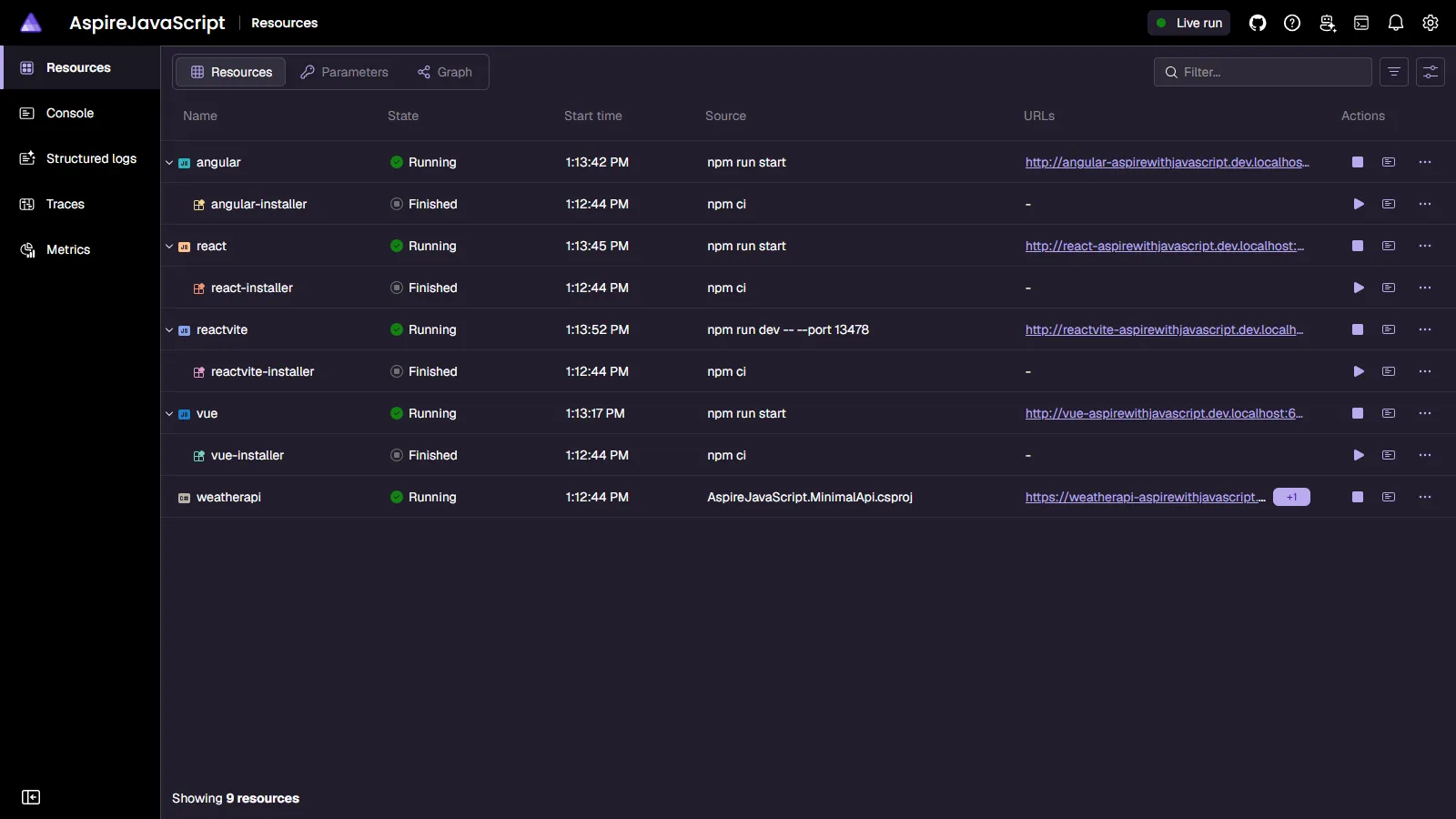1456x819 pixels.
Task: Collapse the angular resource row
Action: click(x=169, y=163)
